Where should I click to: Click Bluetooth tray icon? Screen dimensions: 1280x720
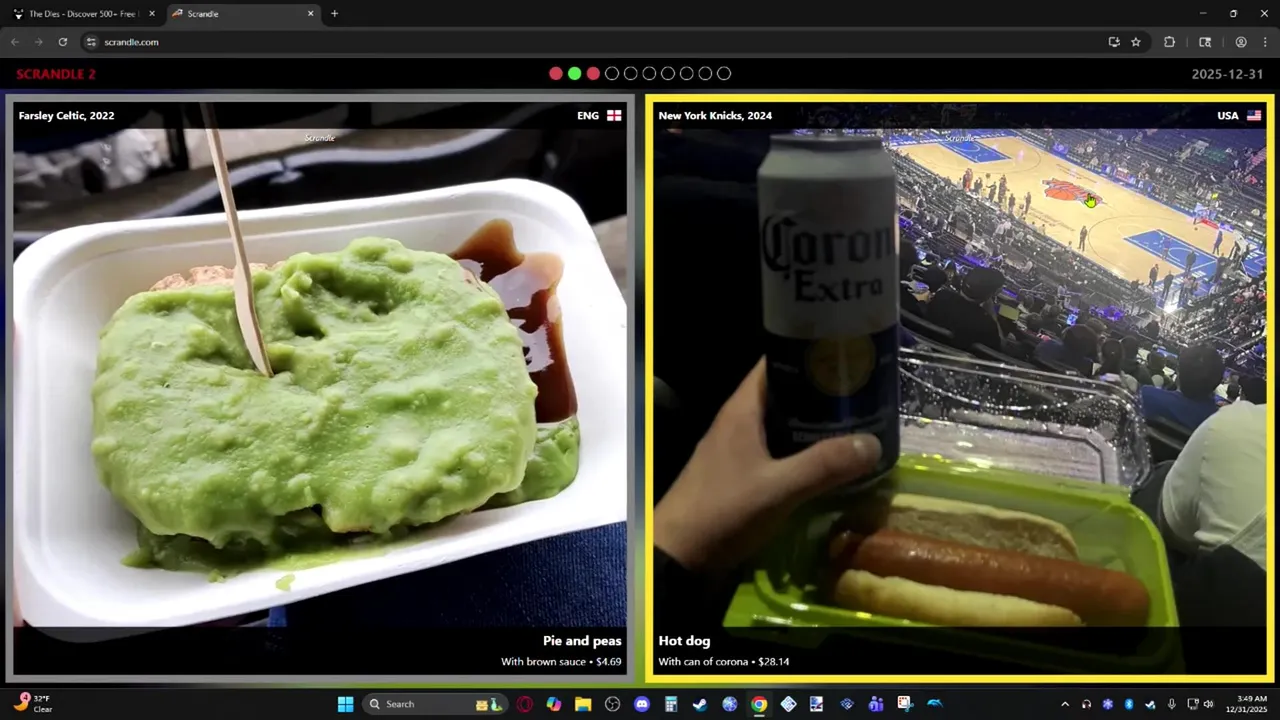1129,704
